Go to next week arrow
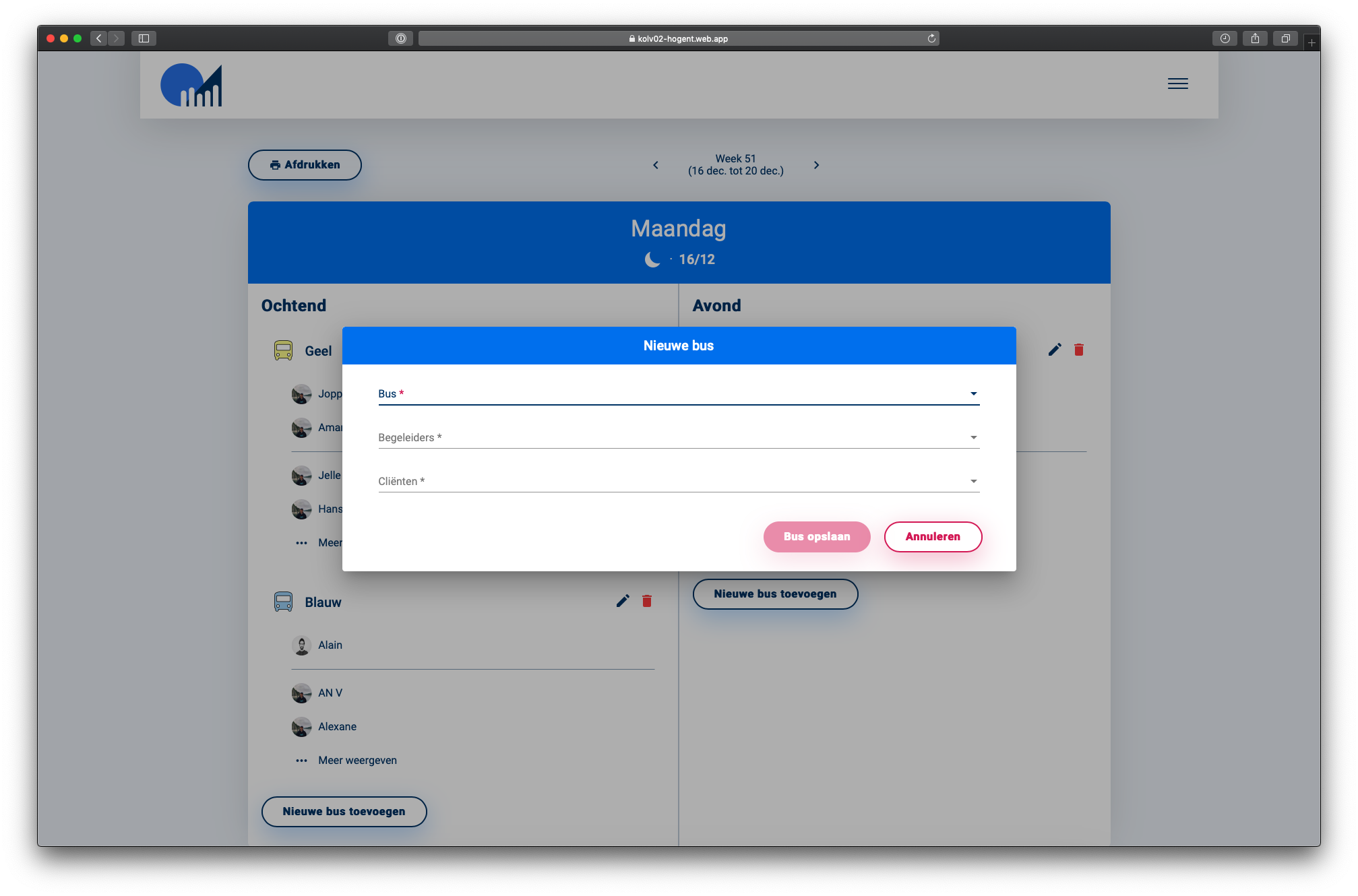 pyautogui.click(x=816, y=165)
